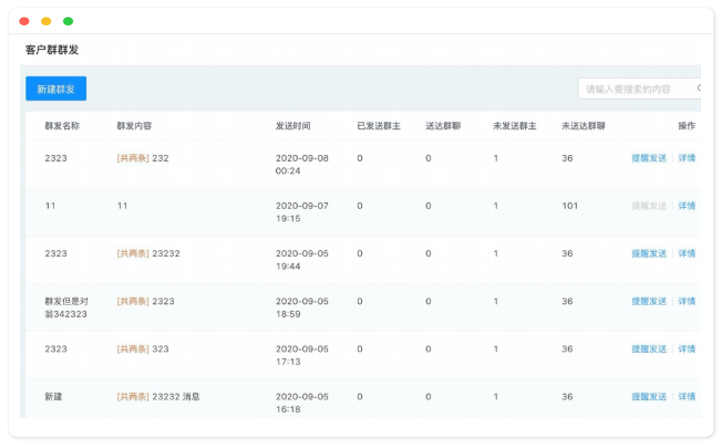Open 详情 for the 2020-09-08 00:24 row
The image size is (721, 446).
click(687, 158)
